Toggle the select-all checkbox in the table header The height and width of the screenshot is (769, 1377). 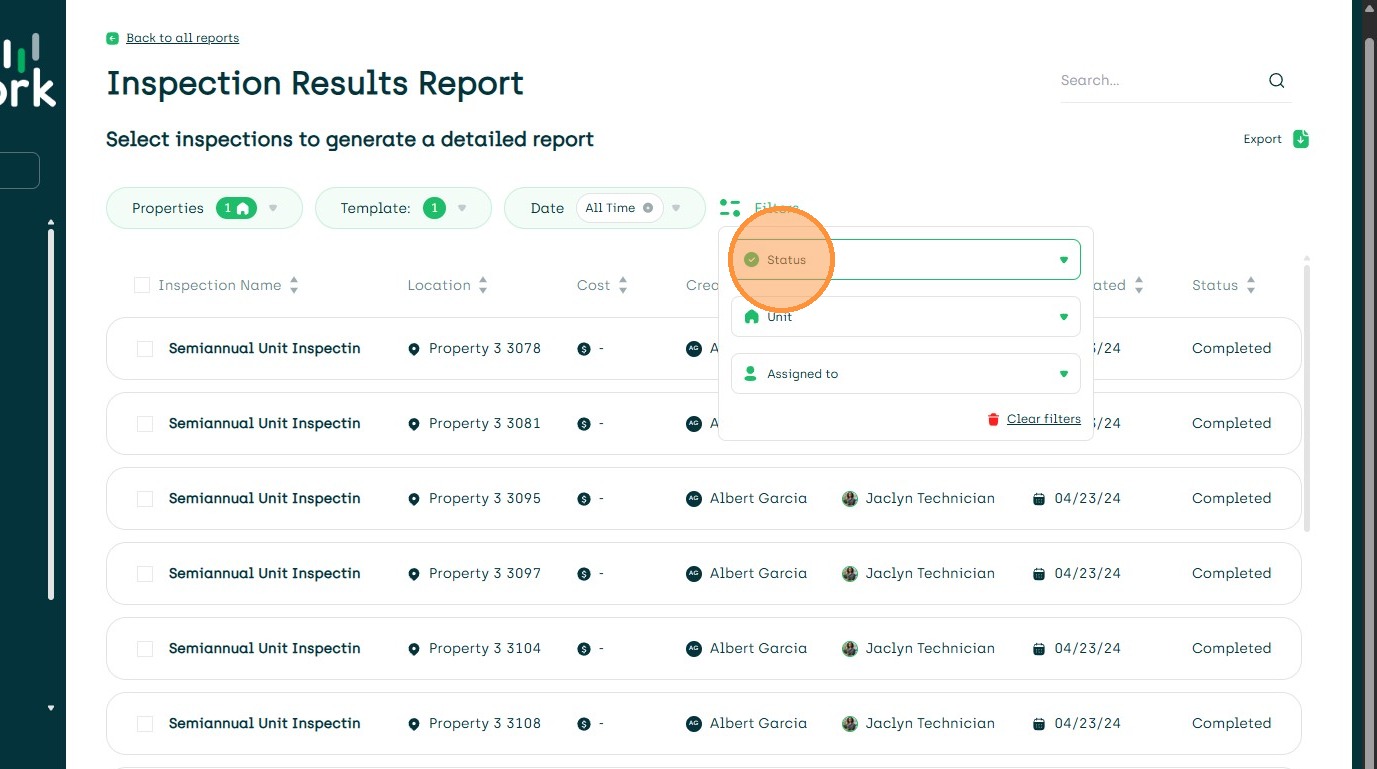pos(142,286)
